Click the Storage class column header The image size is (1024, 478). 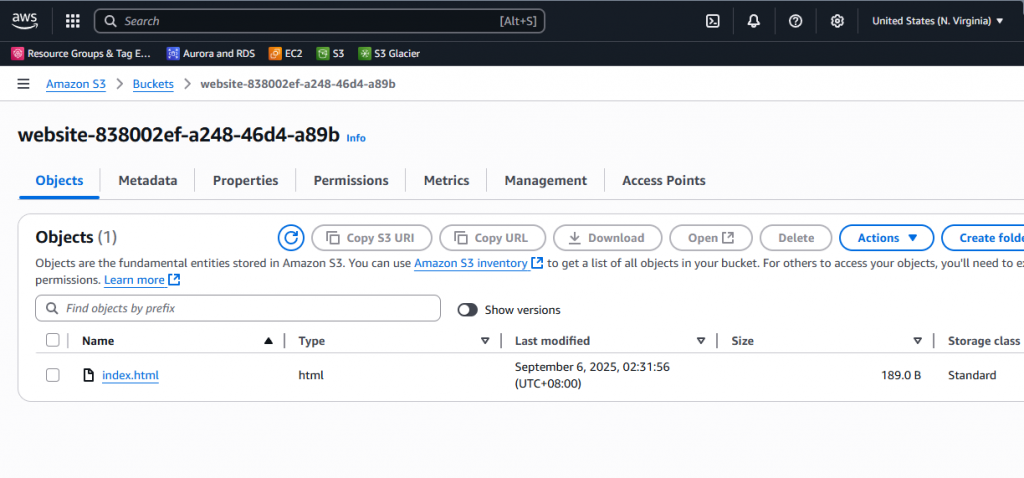click(x=984, y=341)
